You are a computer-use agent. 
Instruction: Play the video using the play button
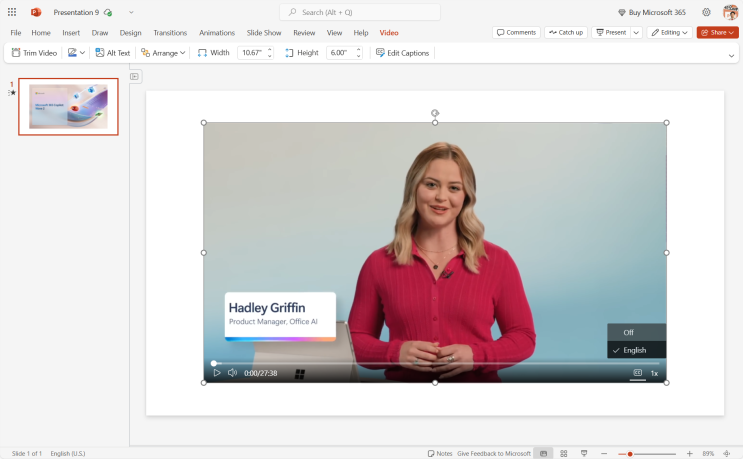click(x=217, y=373)
